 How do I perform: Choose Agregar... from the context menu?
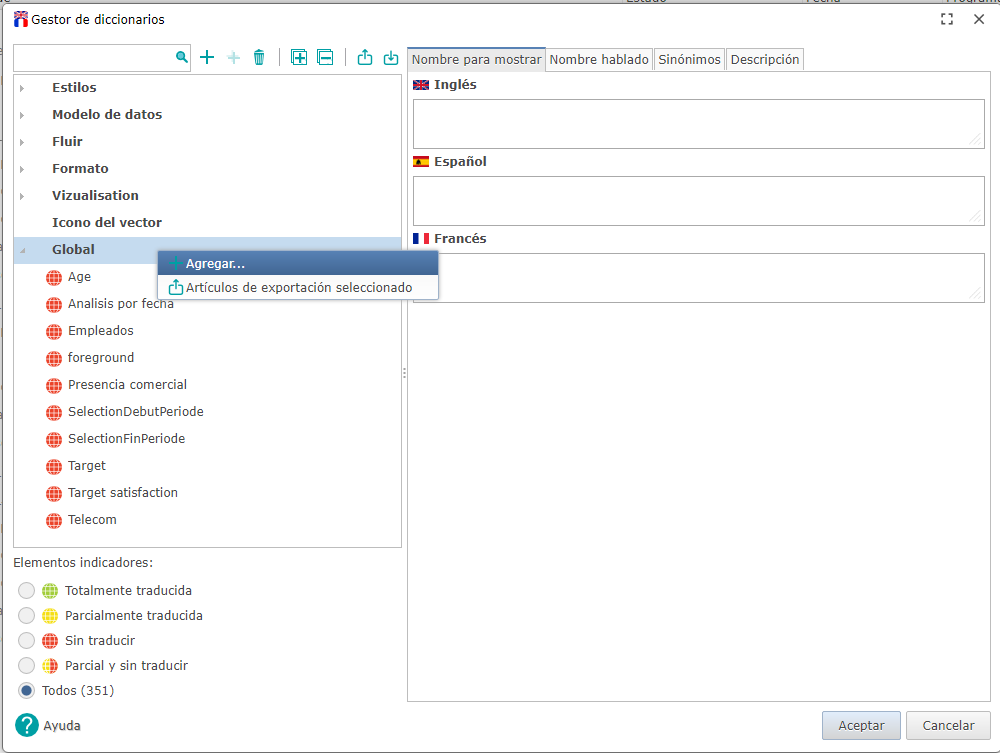[215, 264]
